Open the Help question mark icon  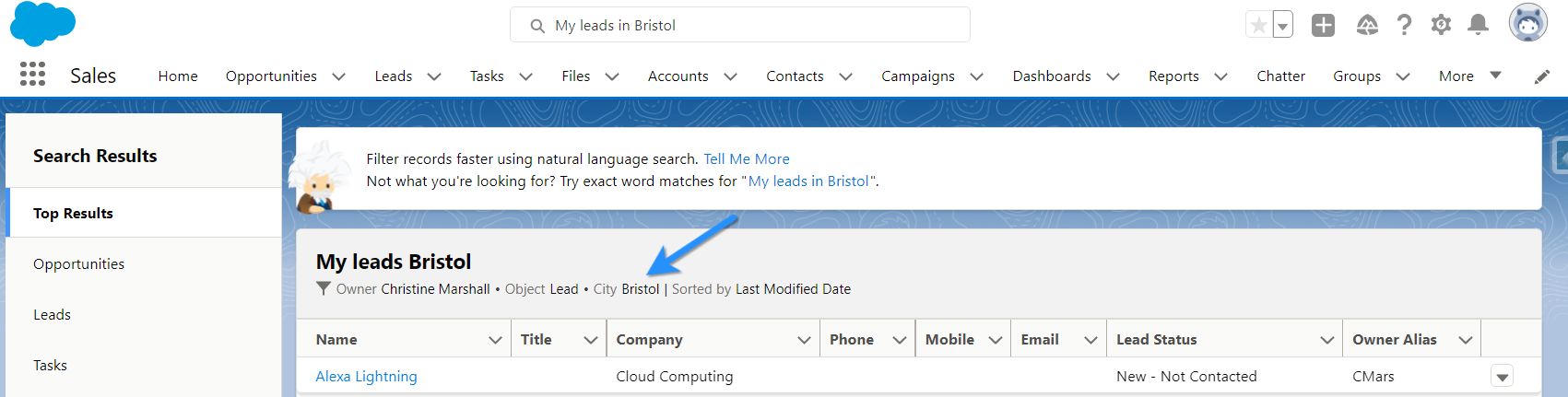[x=1404, y=25]
